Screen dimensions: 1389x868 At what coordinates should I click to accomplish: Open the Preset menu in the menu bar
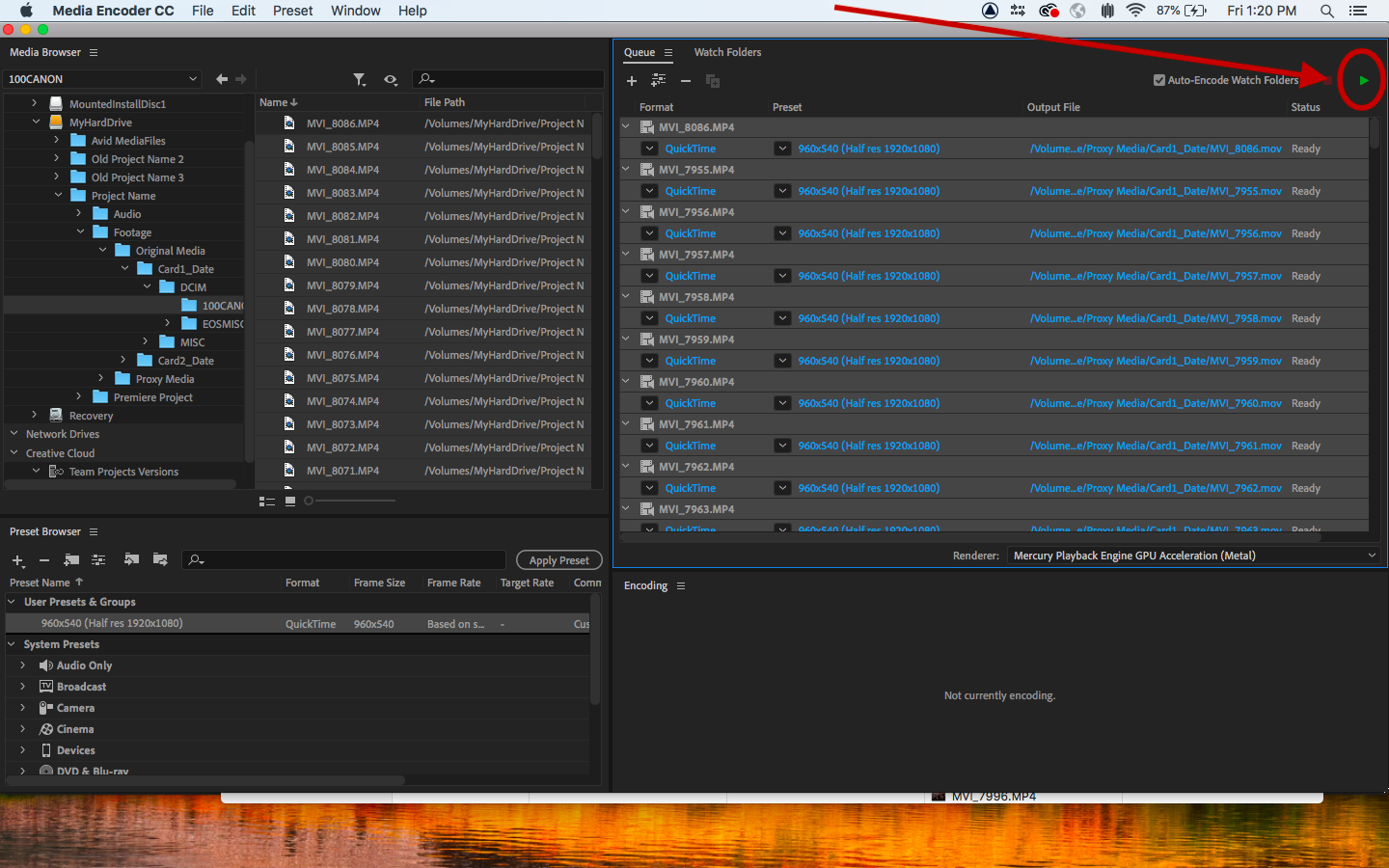(x=292, y=11)
